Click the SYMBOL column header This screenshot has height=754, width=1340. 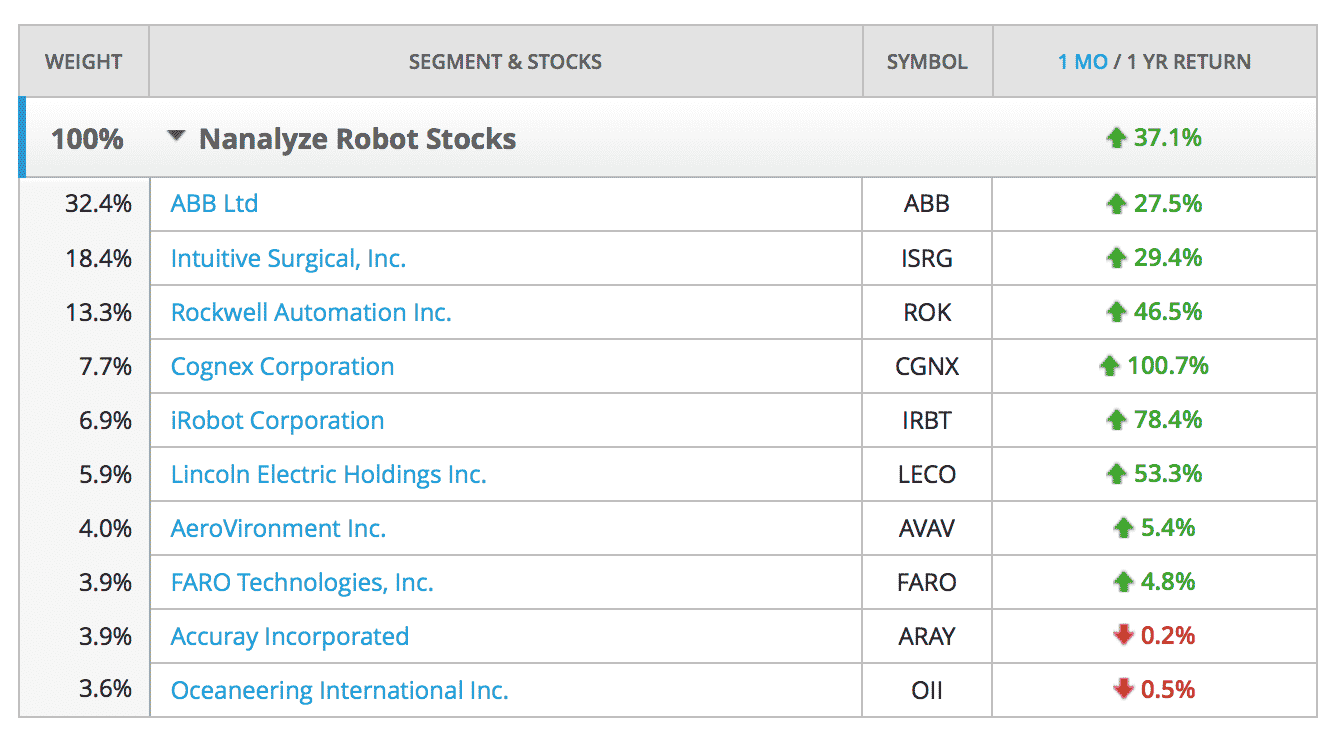(927, 62)
